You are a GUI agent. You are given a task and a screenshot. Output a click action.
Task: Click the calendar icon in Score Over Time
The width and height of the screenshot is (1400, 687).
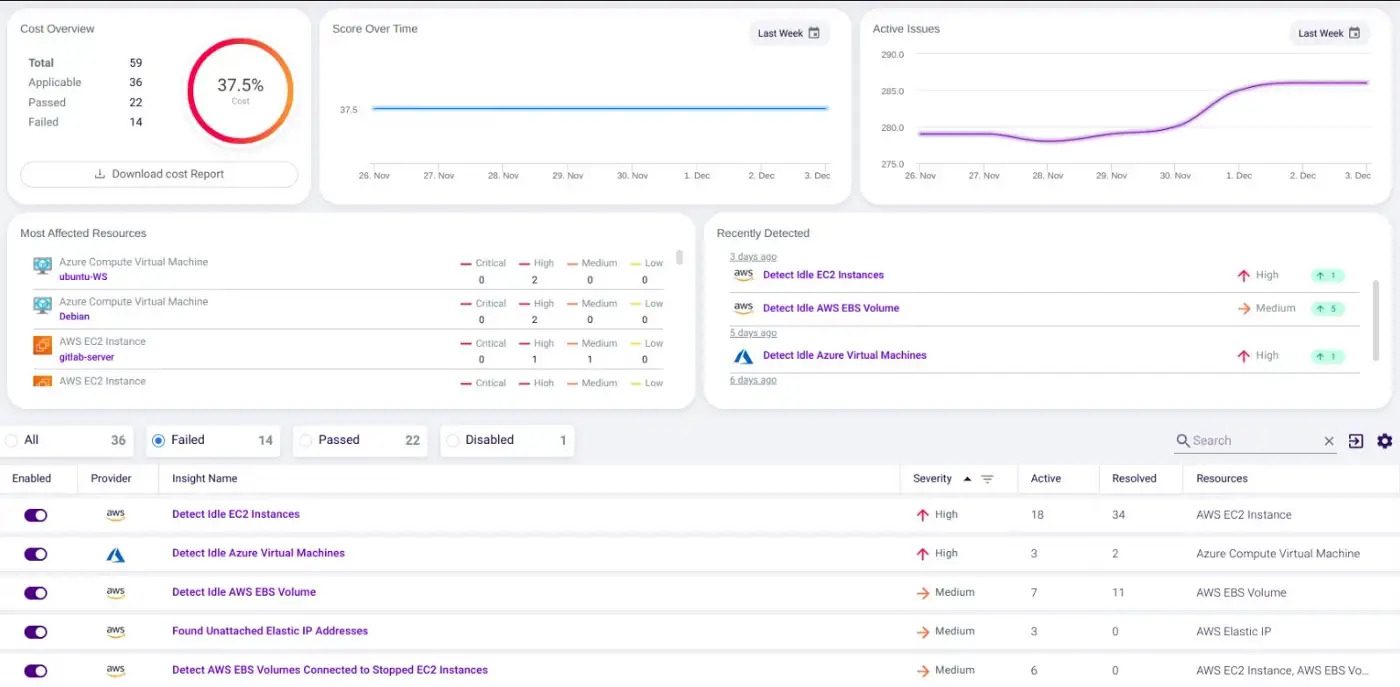pos(816,33)
